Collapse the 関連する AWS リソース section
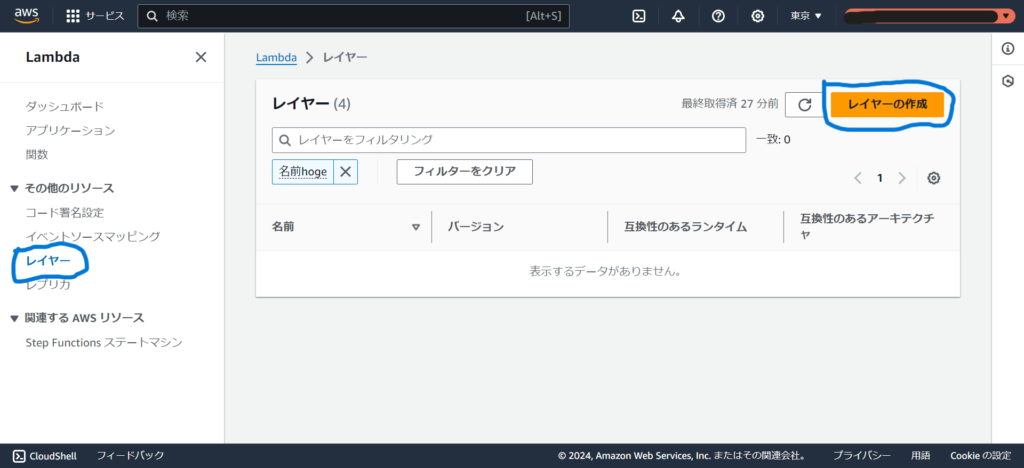The image size is (1024, 468). click(x=14, y=318)
